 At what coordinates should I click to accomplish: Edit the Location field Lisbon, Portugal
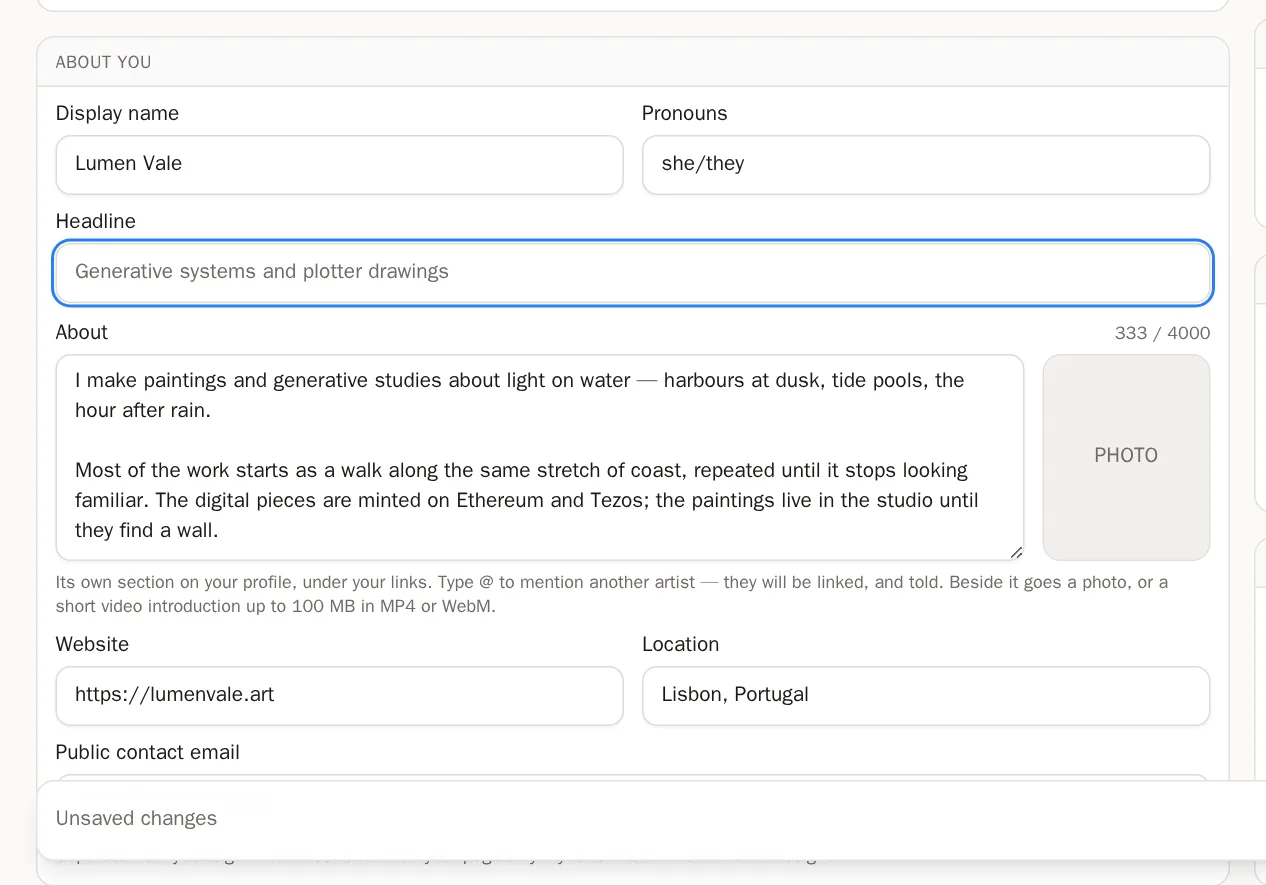(926, 696)
